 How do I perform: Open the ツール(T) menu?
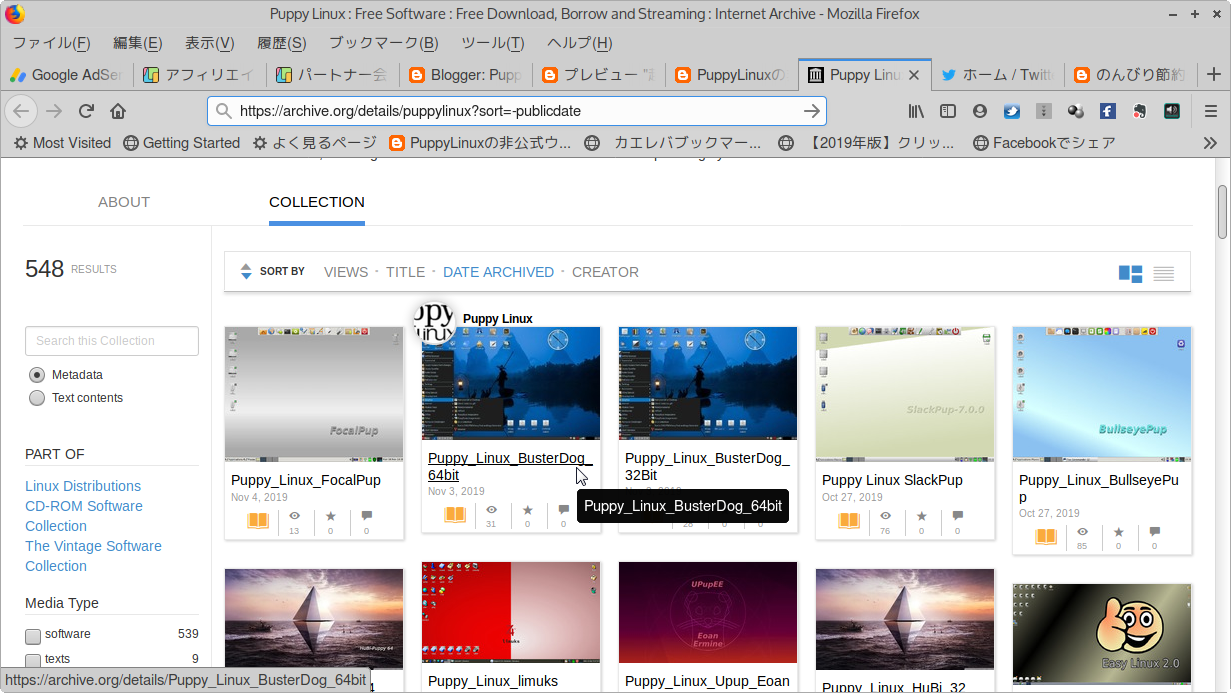click(x=492, y=43)
